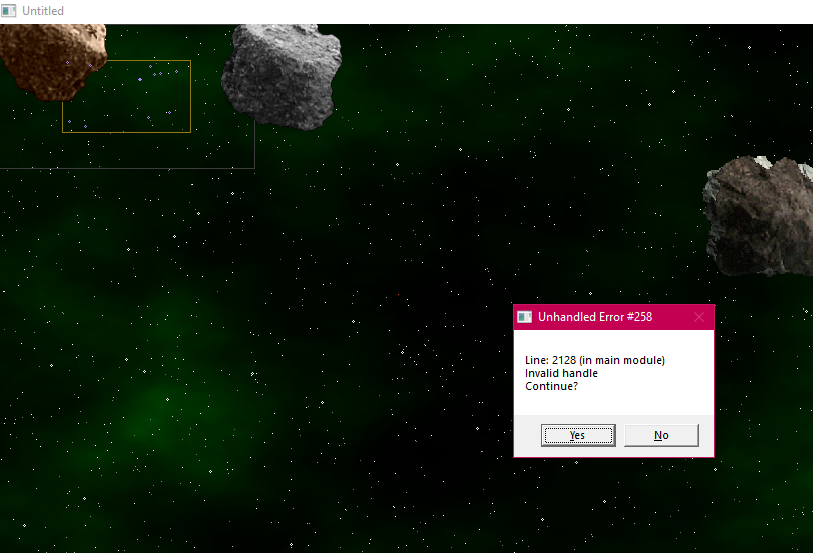Click the "Line: 2128 (in main module)" text
Screen dimensions: 813x553
[594, 360]
